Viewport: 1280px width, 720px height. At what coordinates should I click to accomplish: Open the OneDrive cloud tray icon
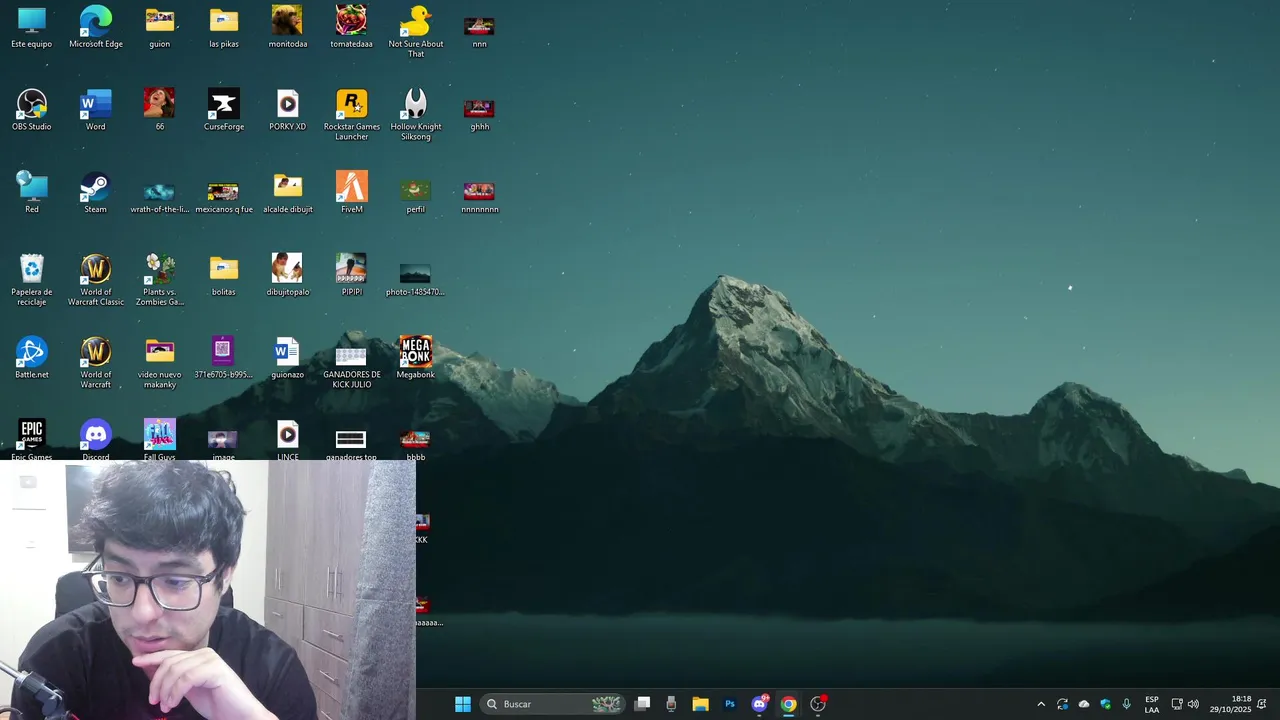click(1084, 704)
